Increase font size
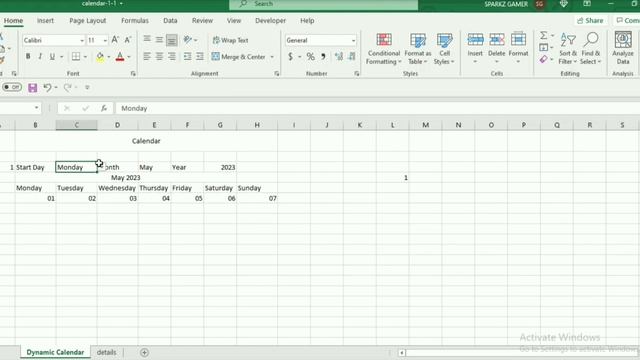This screenshot has height=360, width=640. [115, 40]
